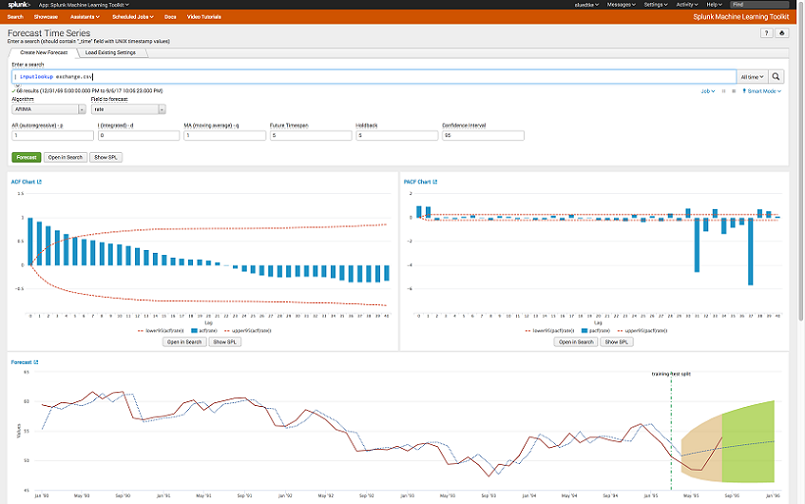Image resolution: width=805 pixels, height=504 pixels.
Task: Open the question mark help button
Action: (766, 33)
